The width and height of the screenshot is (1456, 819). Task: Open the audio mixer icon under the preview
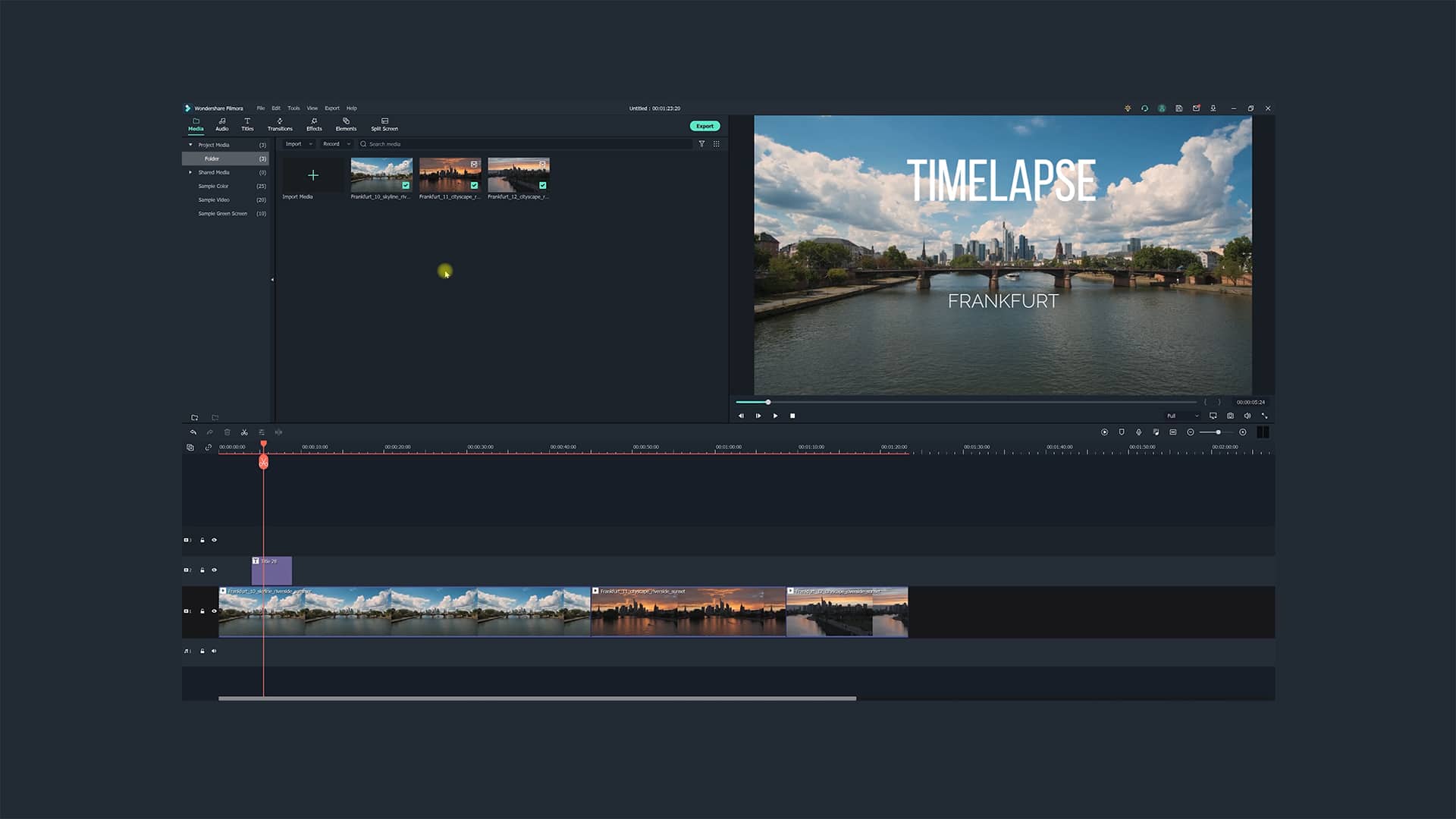[x=1247, y=416]
